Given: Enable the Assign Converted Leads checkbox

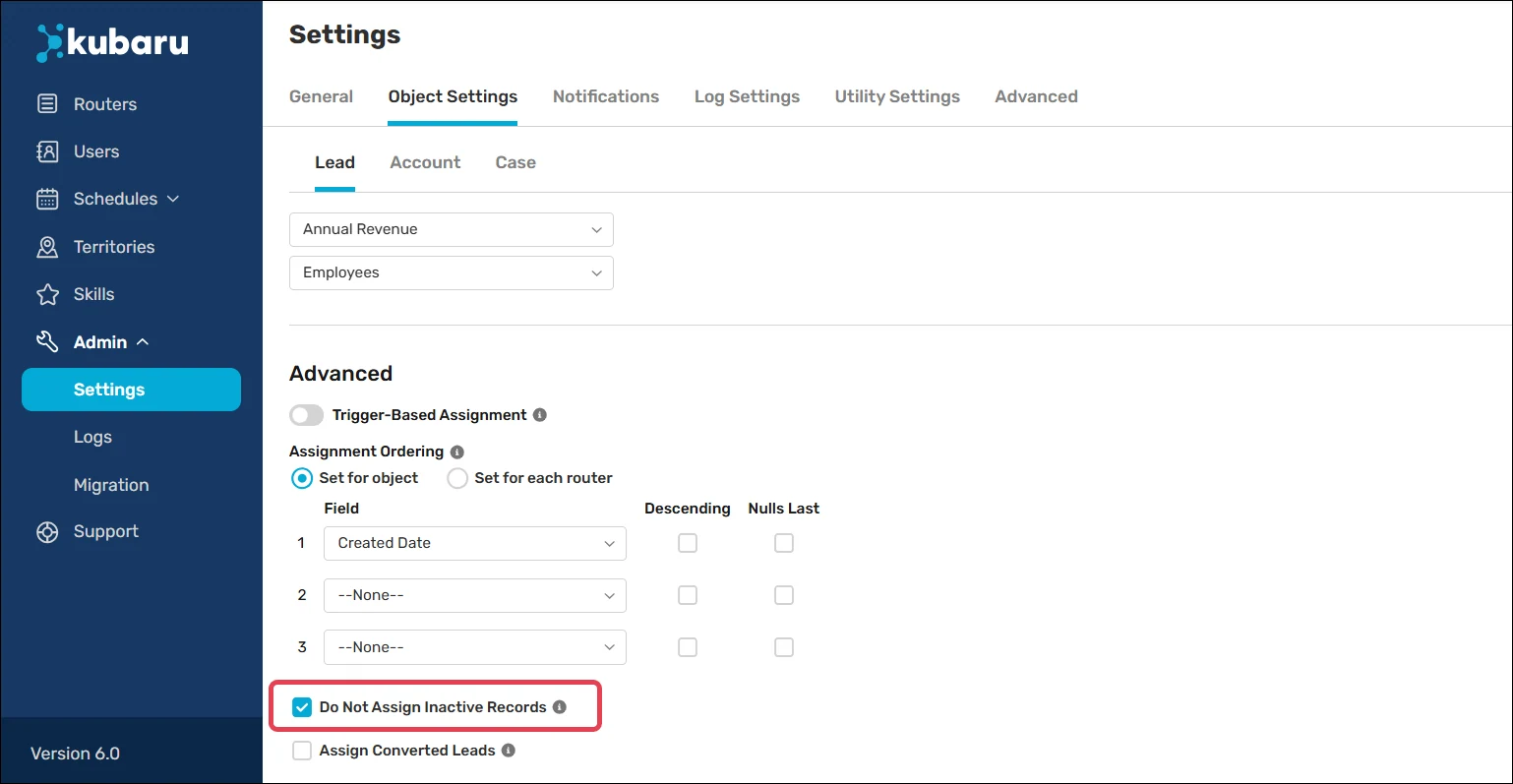Looking at the screenshot, I should click(x=302, y=751).
